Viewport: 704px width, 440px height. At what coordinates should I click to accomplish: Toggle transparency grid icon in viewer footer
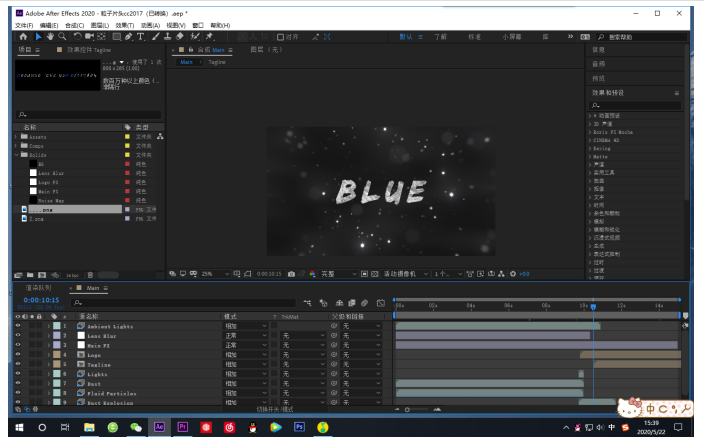click(374, 274)
